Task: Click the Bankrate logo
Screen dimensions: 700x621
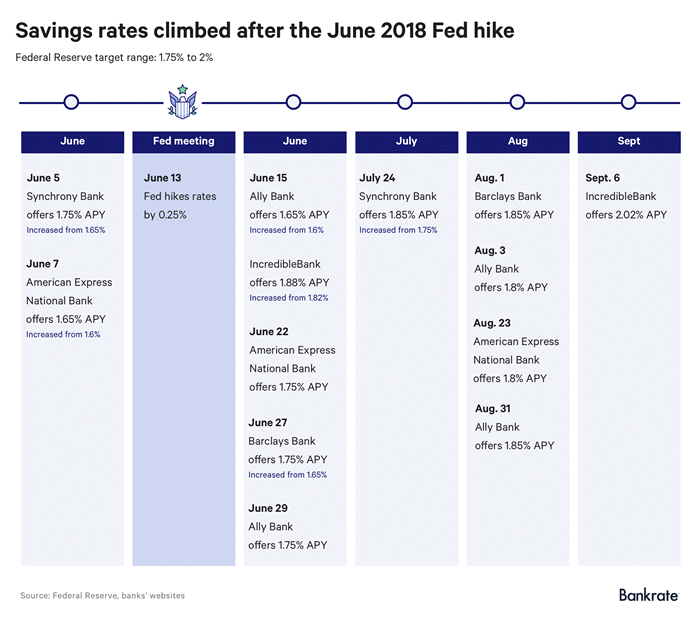Action: (x=648, y=595)
